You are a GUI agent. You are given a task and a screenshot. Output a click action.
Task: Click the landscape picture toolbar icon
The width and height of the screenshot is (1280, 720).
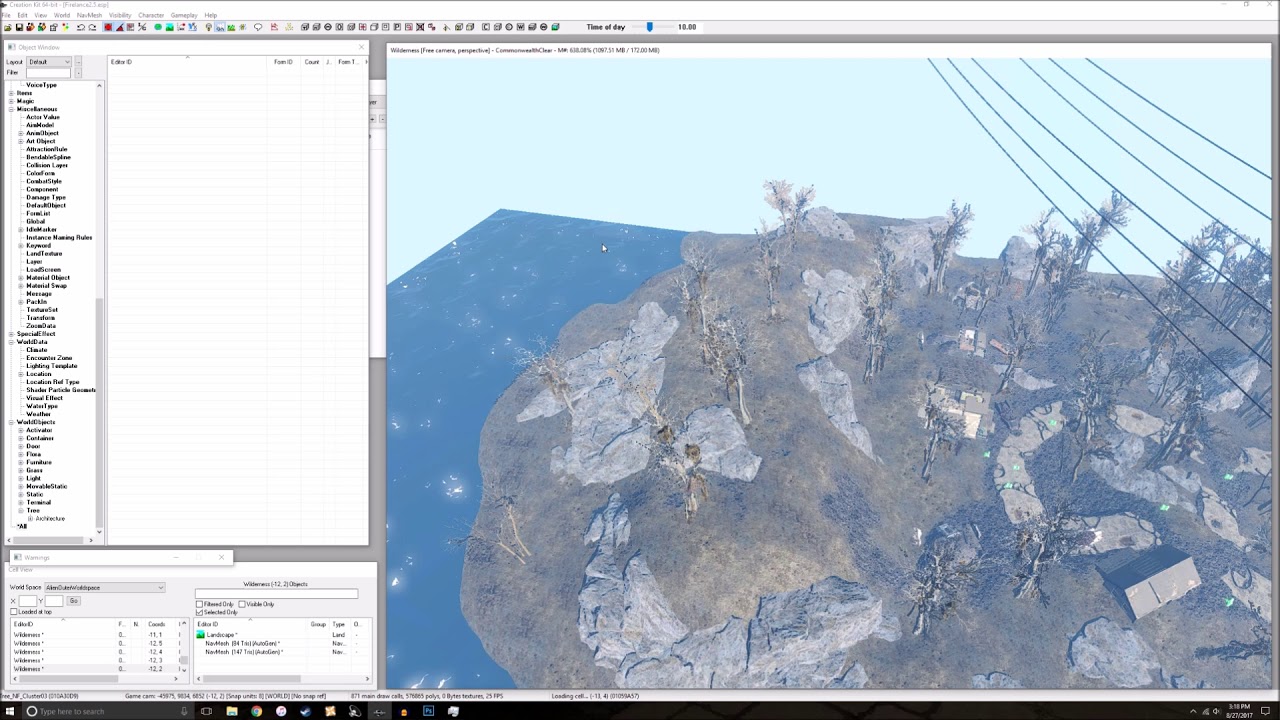point(169,27)
